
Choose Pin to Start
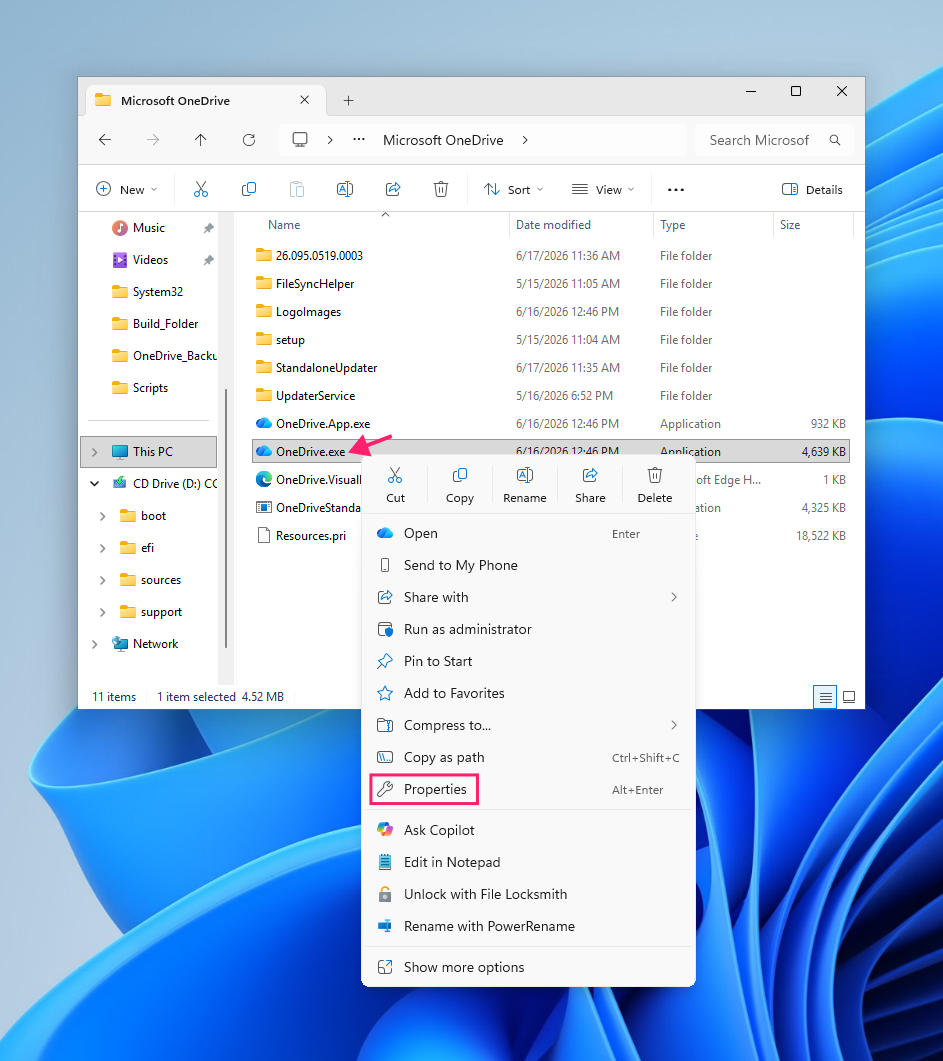pos(528,662)
